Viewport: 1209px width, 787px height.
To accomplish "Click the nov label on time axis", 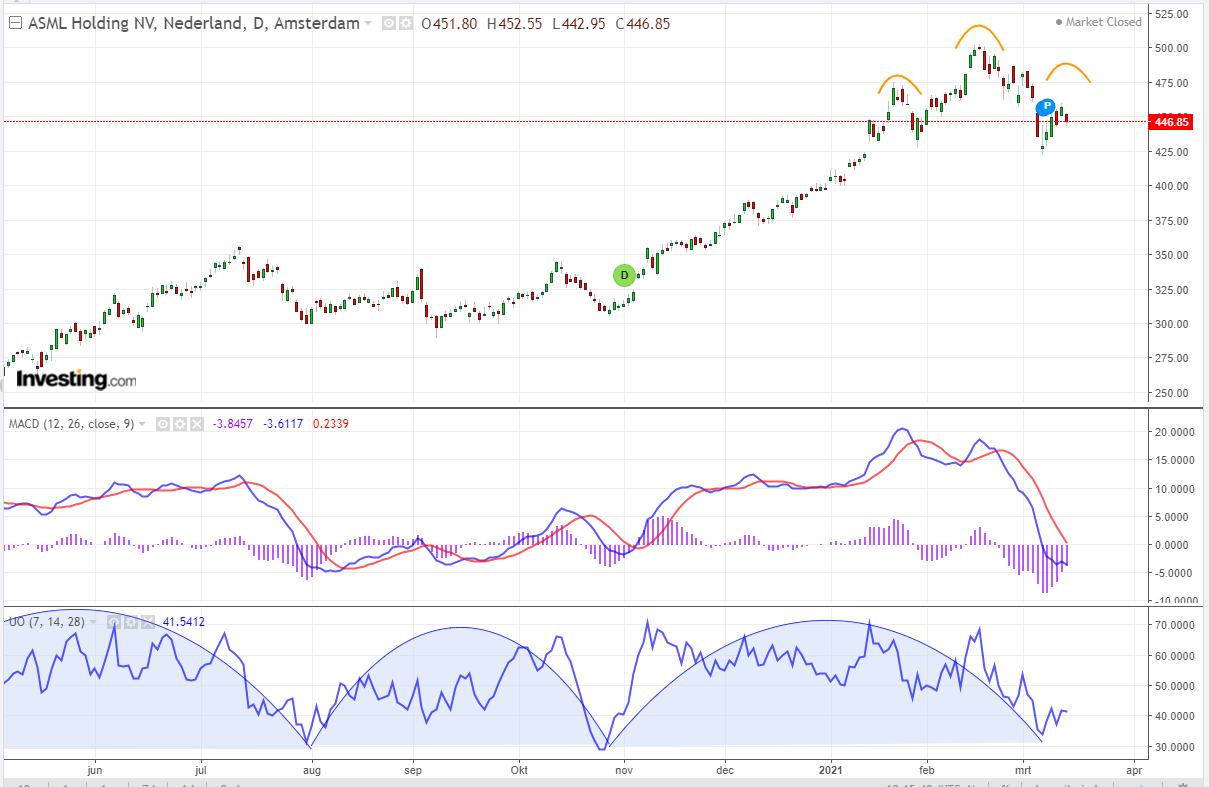I will tap(625, 771).
